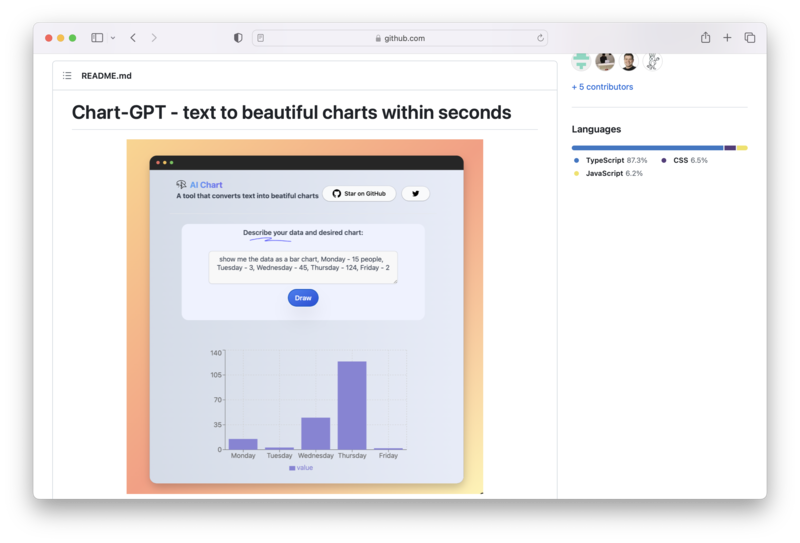Open the JavaScript 6.2% language link
The width and height of the screenshot is (800, 543).
(614, 173)
